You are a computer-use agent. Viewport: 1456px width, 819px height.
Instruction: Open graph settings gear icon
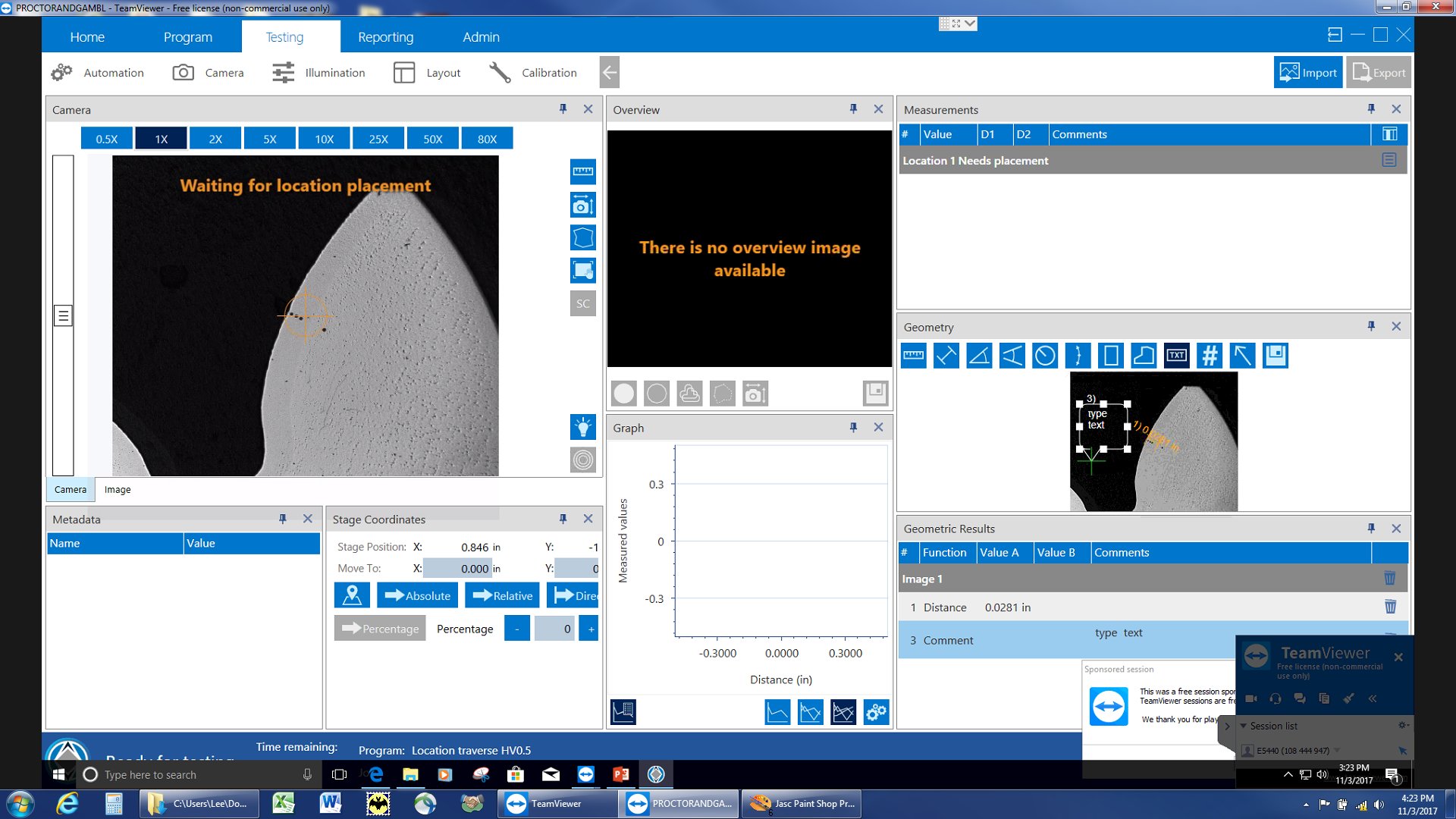click(876, 712)
